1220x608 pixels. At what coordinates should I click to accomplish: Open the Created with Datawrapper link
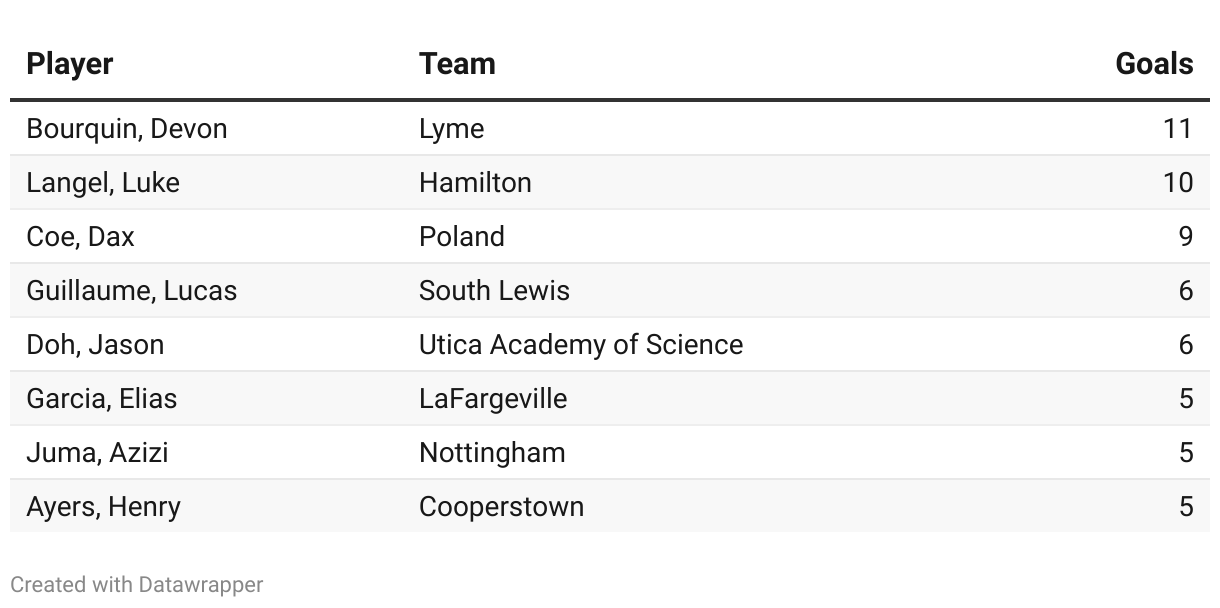137,585
